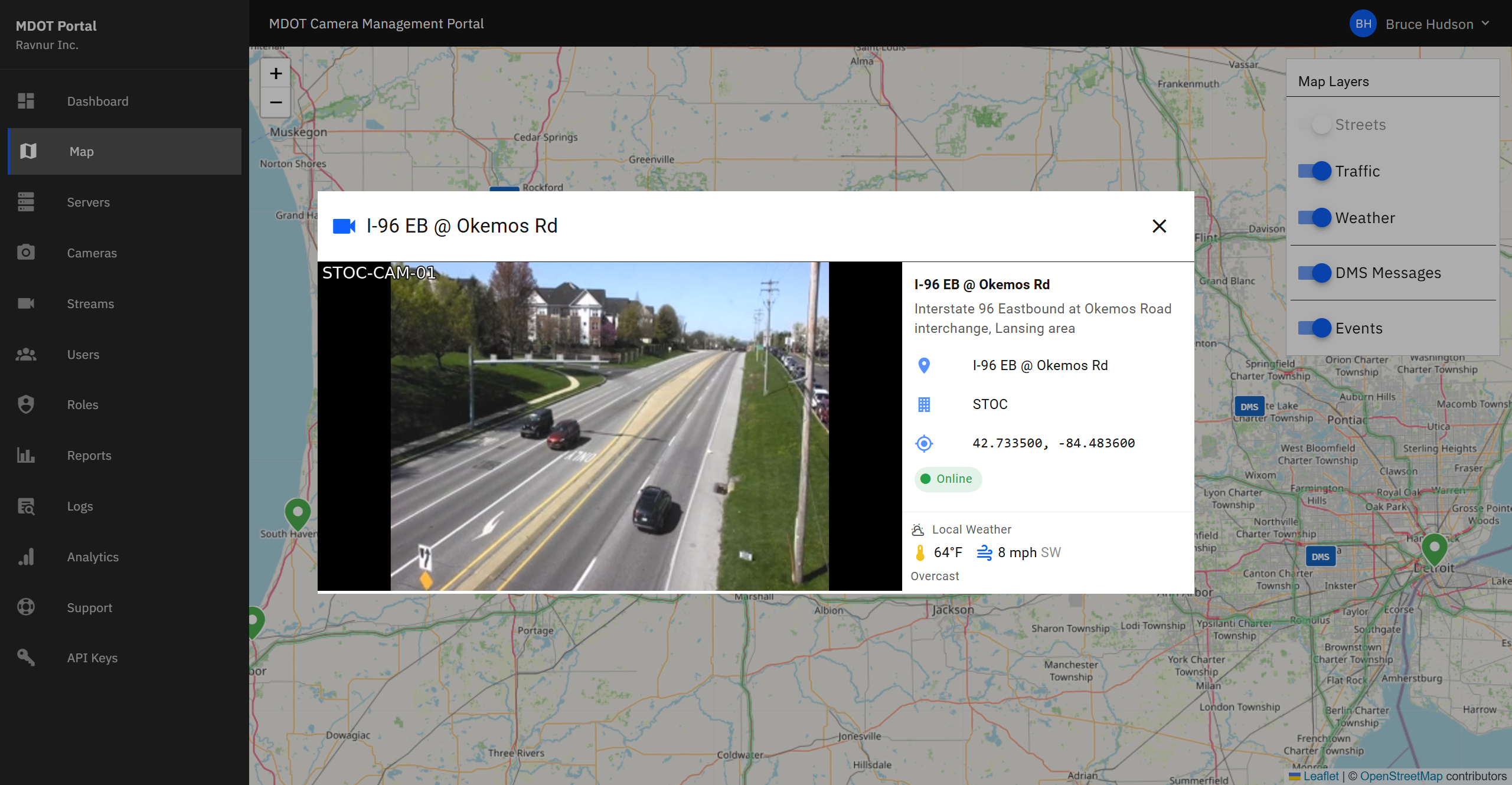Viewport: 1512px width, 785px height.
Task: Open the Logs page
Action: [x=80, y=506]
